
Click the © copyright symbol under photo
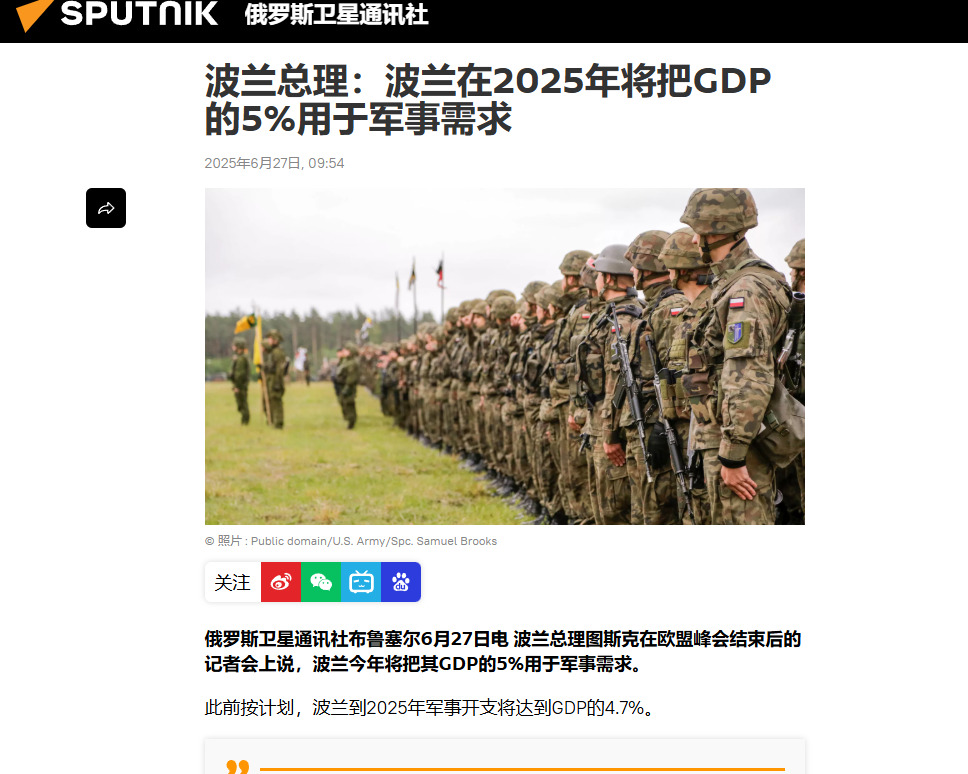click(209, 541)
